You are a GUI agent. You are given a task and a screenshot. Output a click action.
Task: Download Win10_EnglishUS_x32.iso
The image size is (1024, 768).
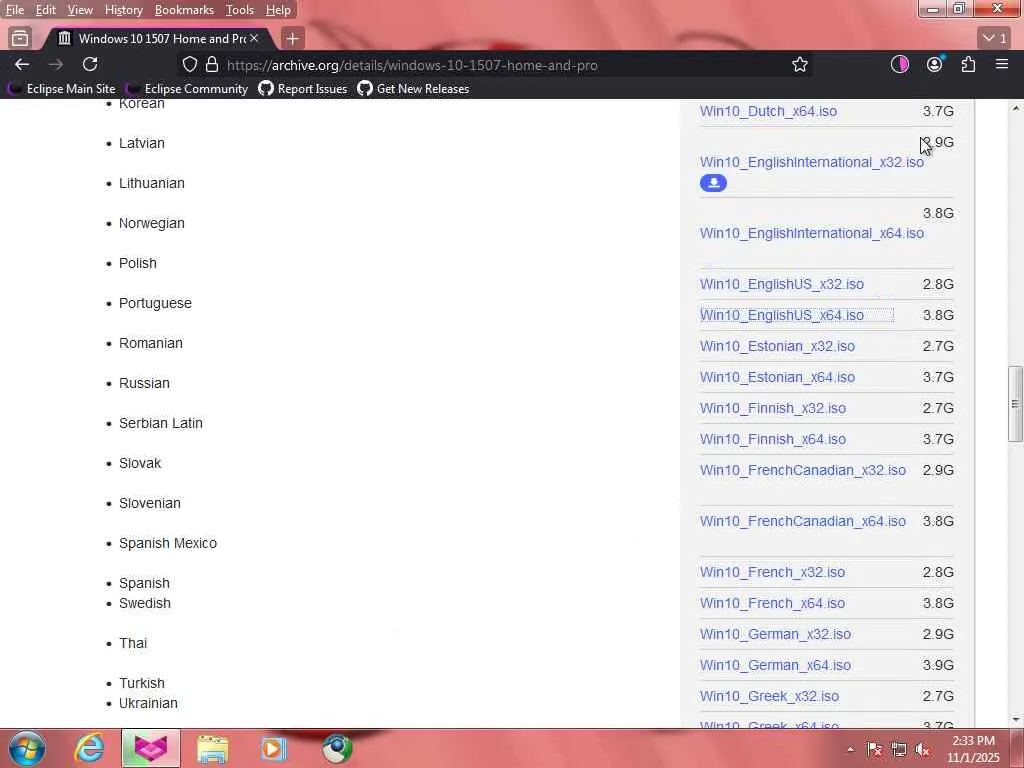pyautogui.click(x=782, y=284)
